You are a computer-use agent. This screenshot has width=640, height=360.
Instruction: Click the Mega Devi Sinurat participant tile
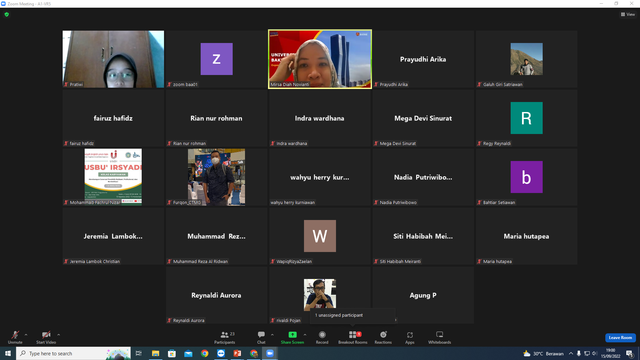click(x=423, y=118)
